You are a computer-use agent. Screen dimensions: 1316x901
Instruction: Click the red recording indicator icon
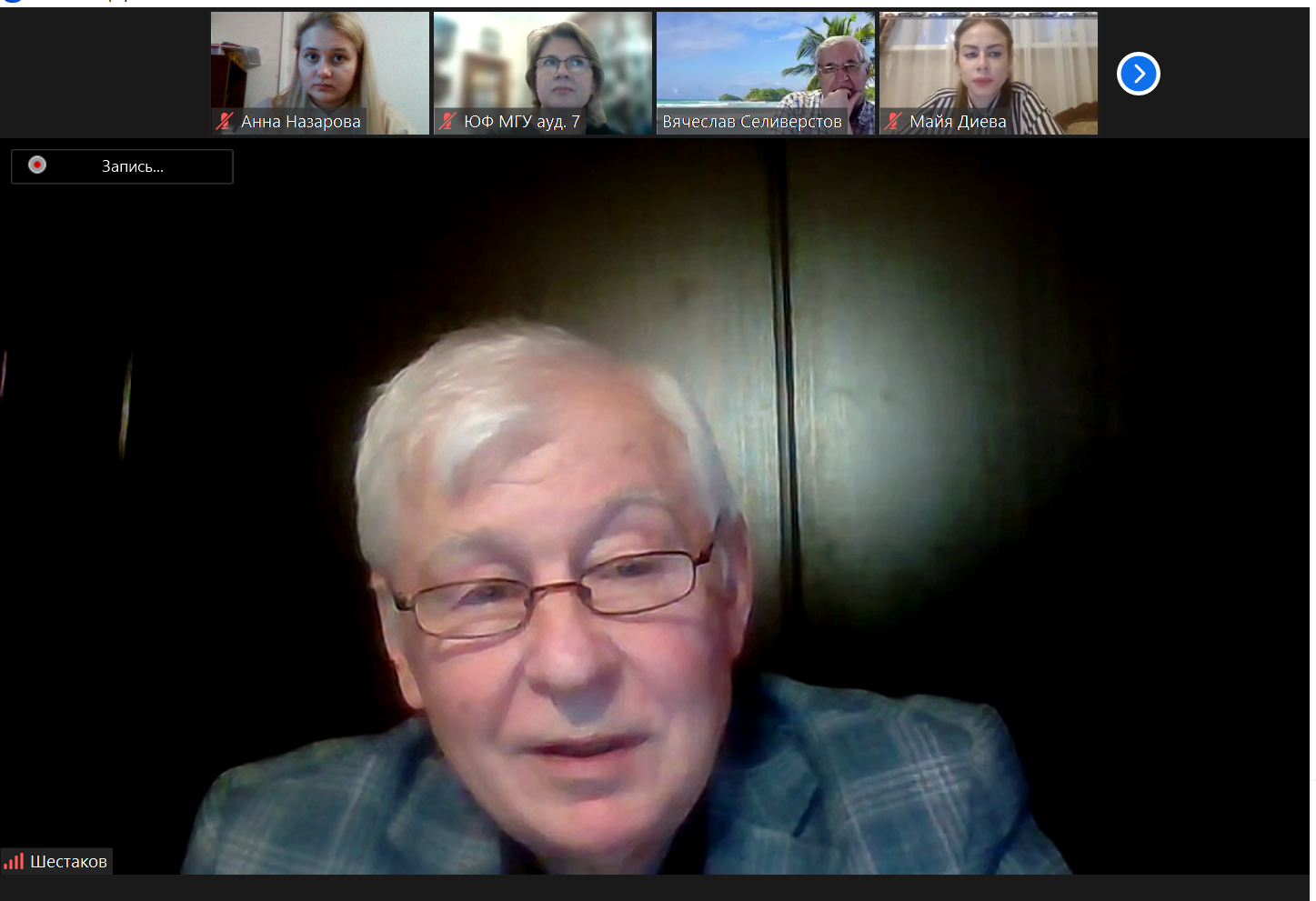click(x=37, y=165)
